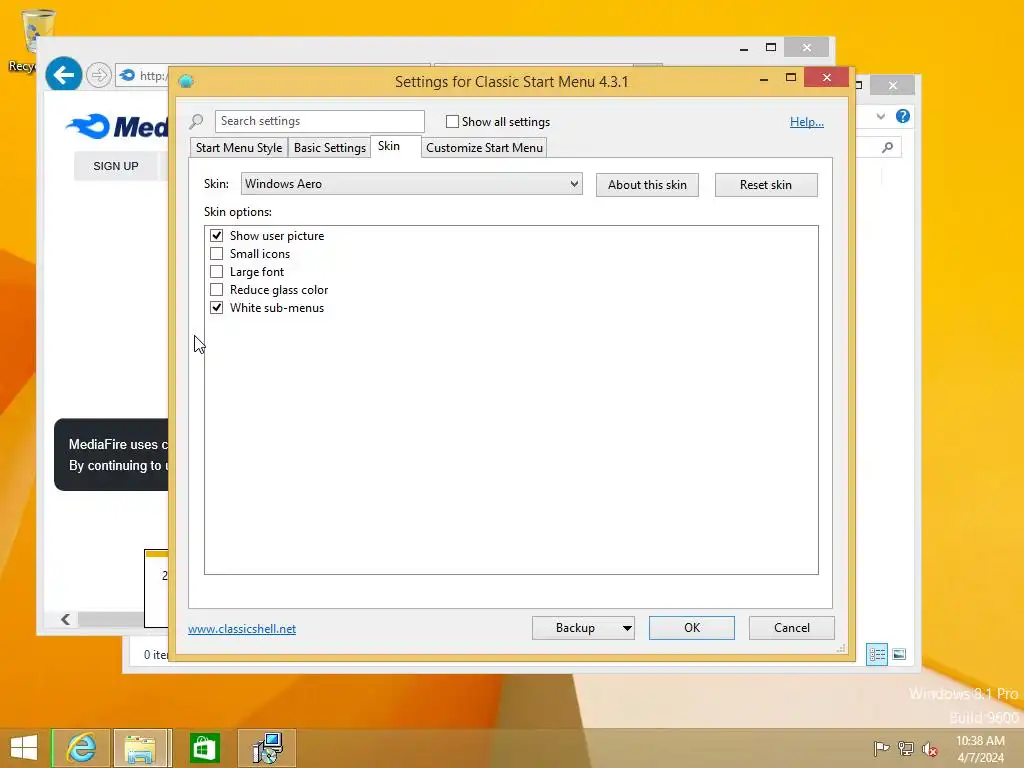Click the Reset skin button
Image resolution: width=1024 pixels, height=768 pixels.
tap(766, 185)
